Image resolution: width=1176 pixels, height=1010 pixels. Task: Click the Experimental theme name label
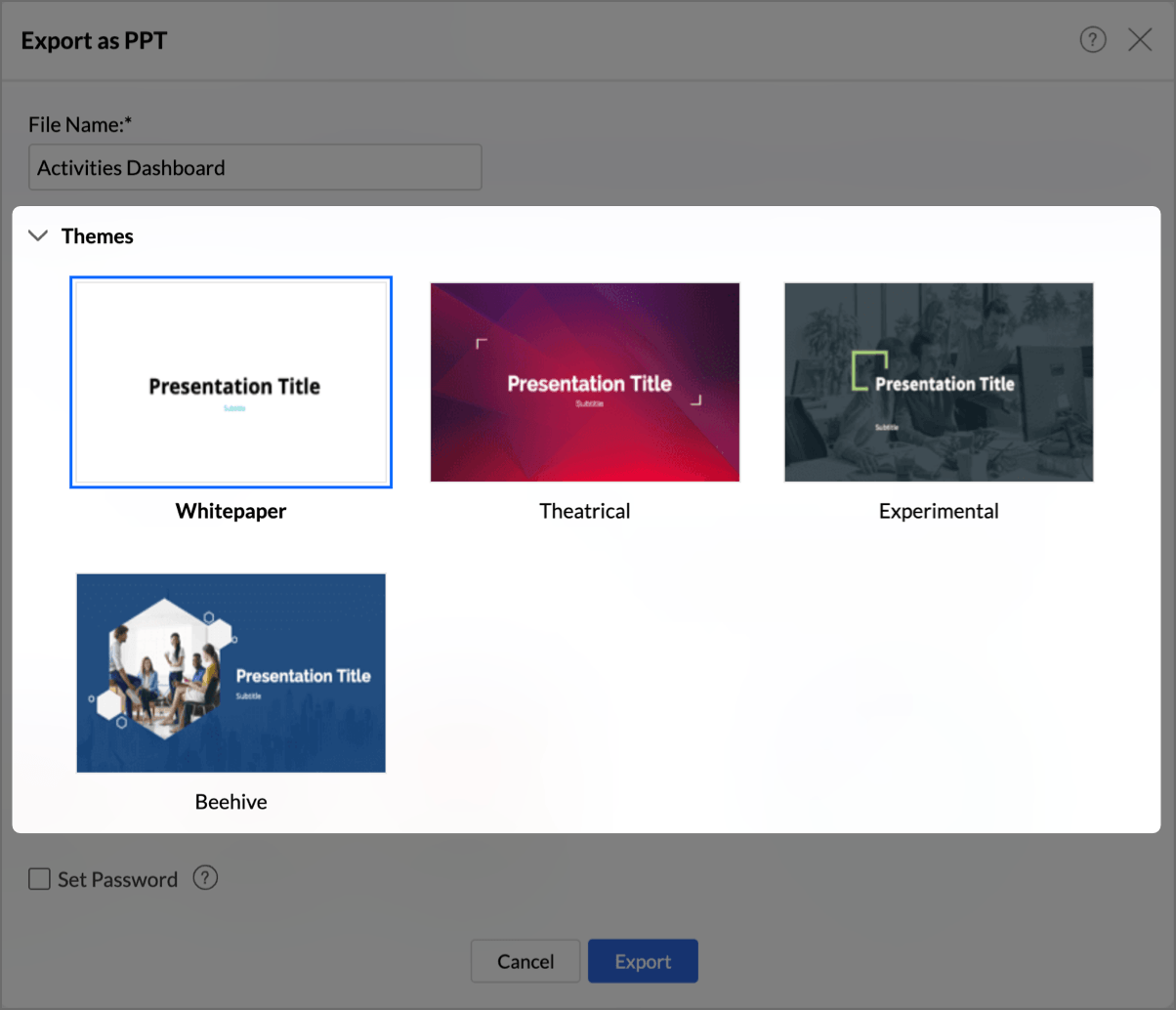pos(939,511)
